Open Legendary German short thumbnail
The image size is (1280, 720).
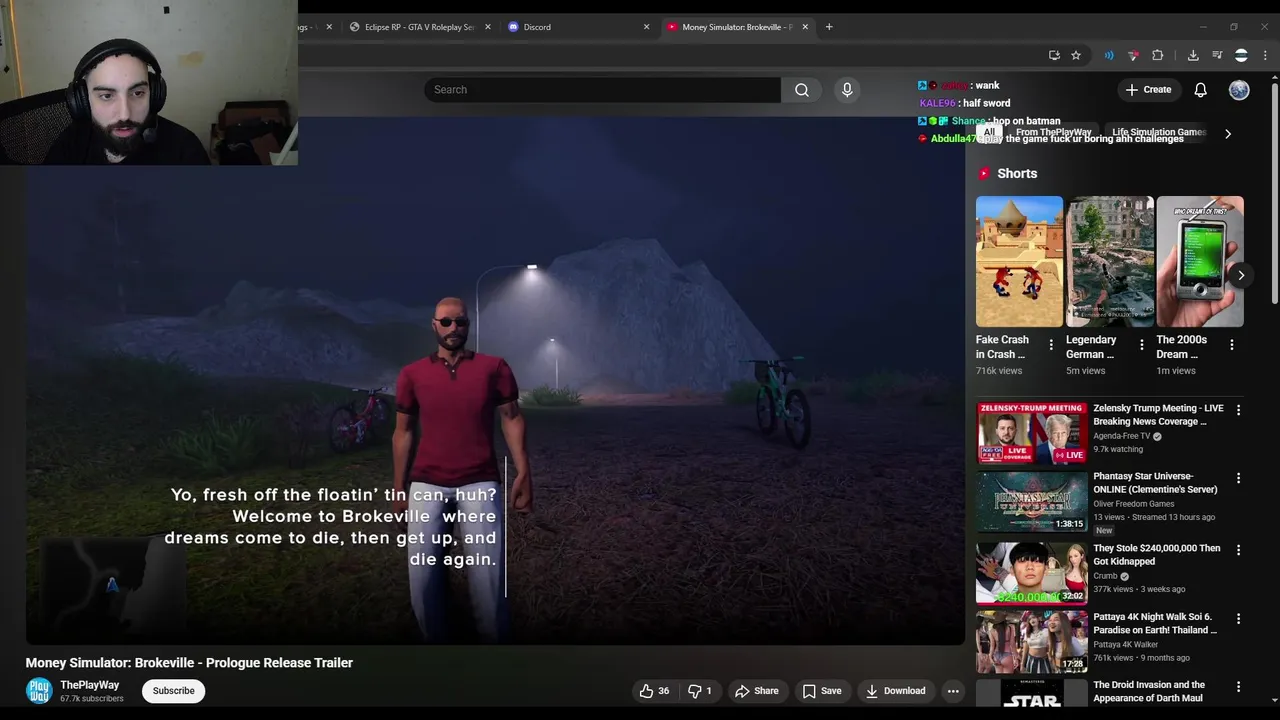(x=1109, y=262)
